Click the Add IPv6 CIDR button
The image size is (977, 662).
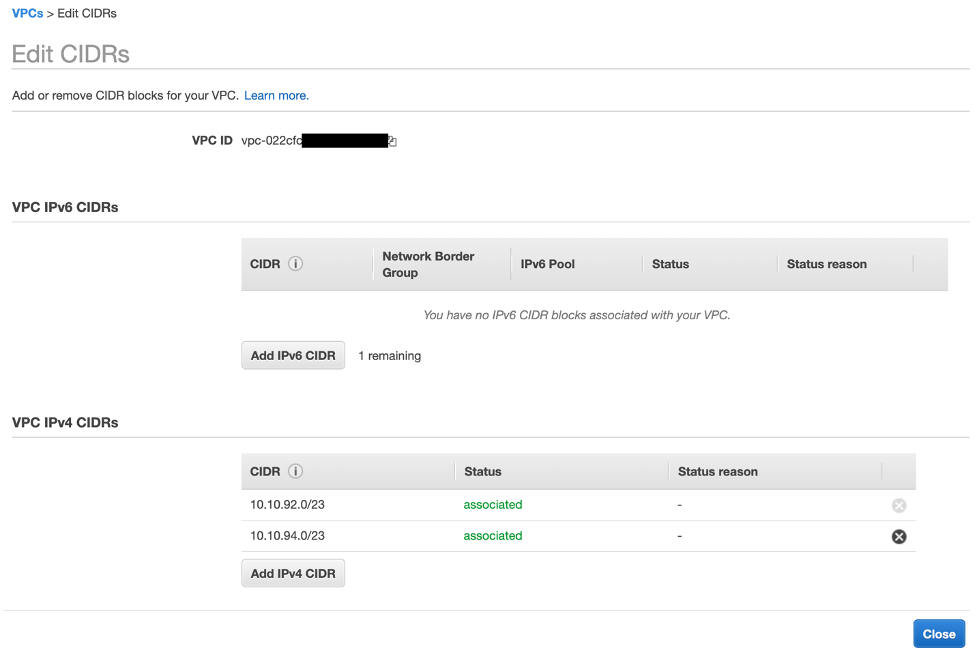tap(292, 355)
